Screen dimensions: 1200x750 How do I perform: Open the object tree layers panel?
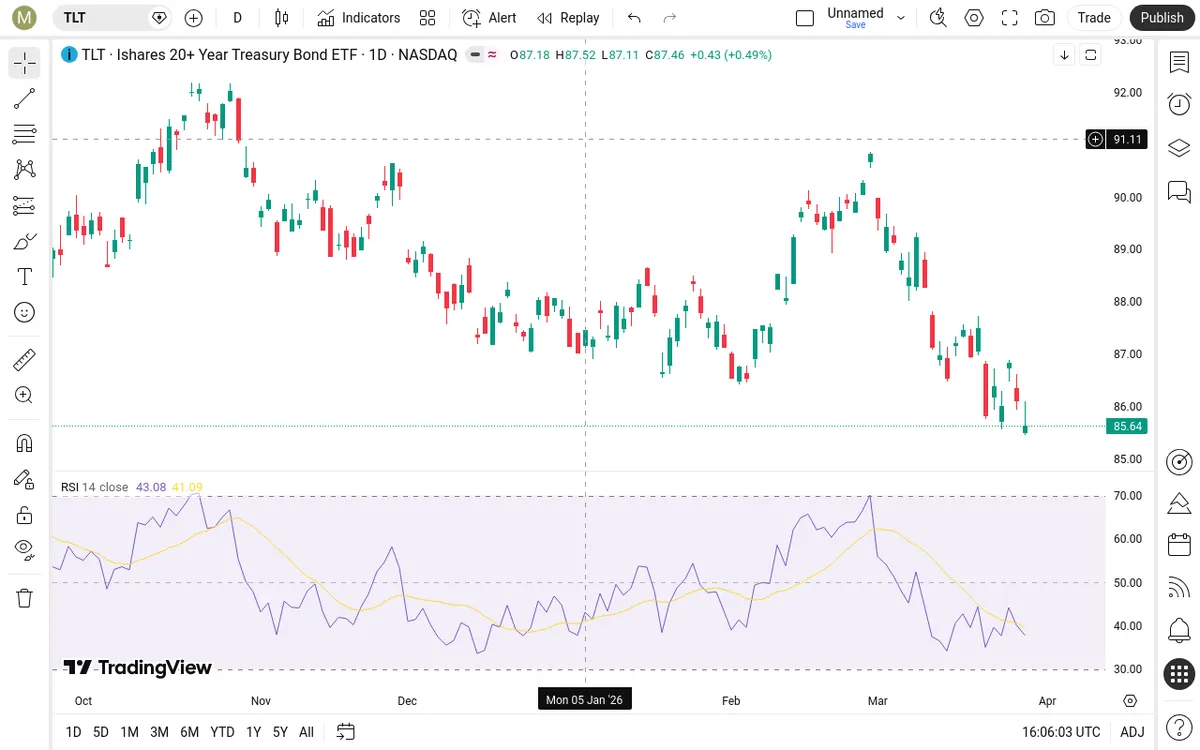point(1179,148)
